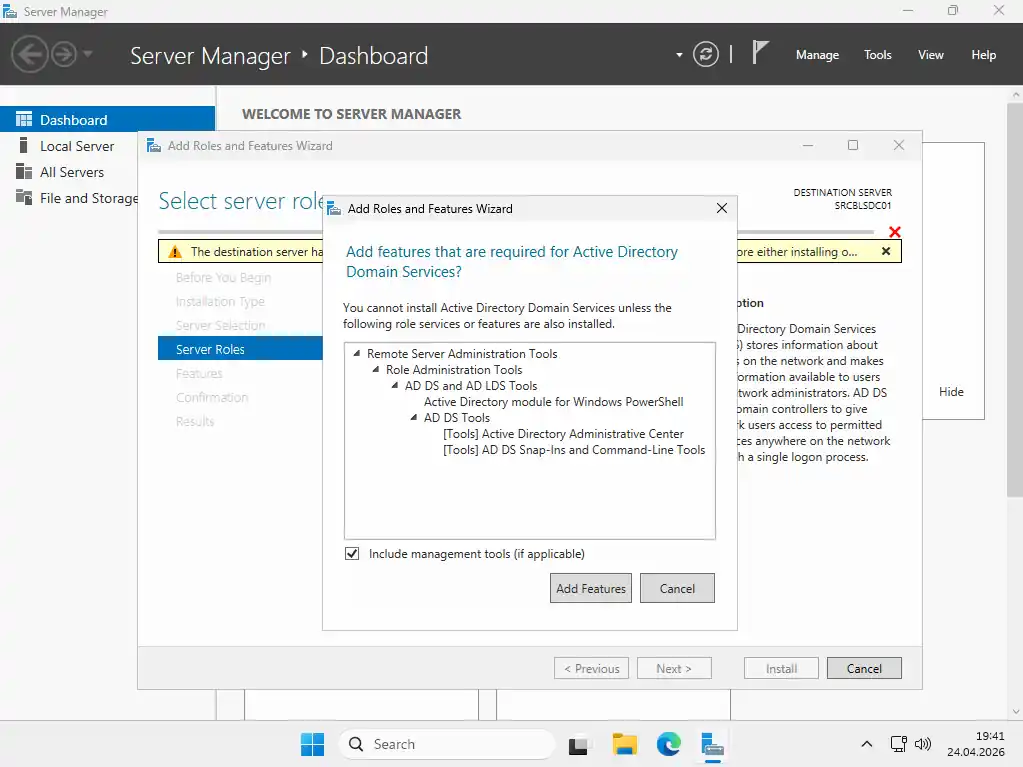Cancel the required features dialog

pos(677,588)
